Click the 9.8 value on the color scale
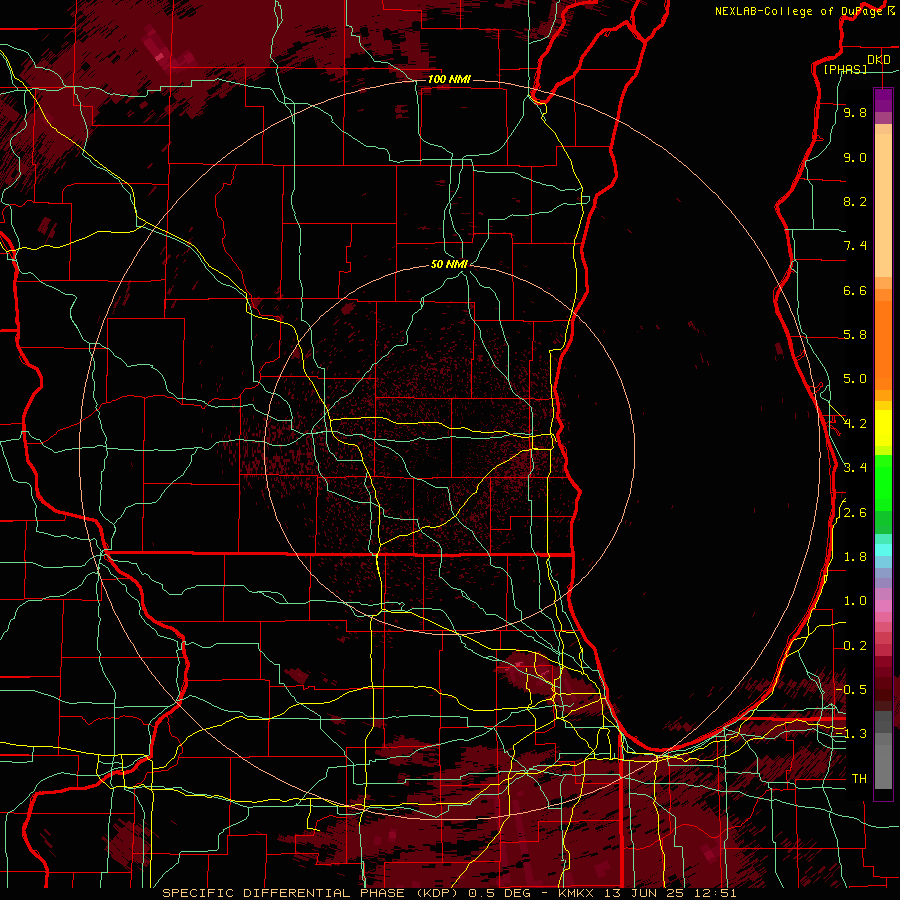Image resolution: width=900 pixels, height=900 pixels. click(855, 112)
